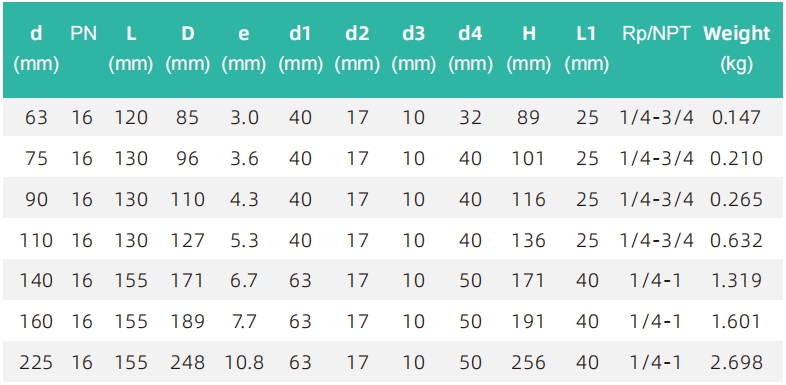Click the L1 (mm) header cell
The width and height of the screenshot is (786, 385).
point(586,49)
